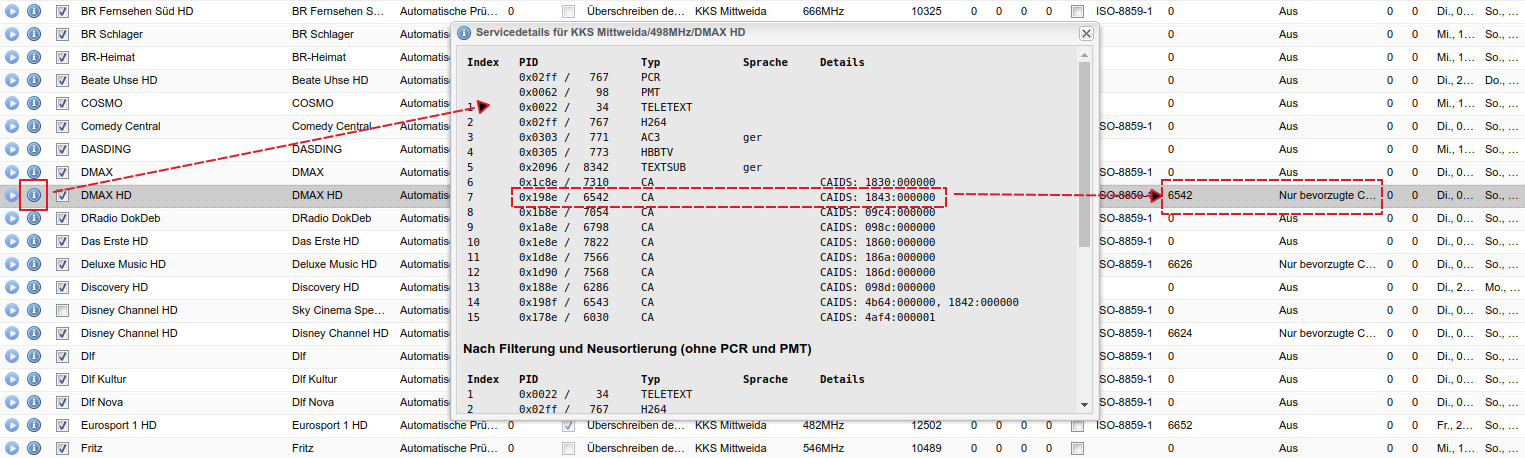Toggle the Fritz row checkbox

pyautogui.click(x=62, y=448)
